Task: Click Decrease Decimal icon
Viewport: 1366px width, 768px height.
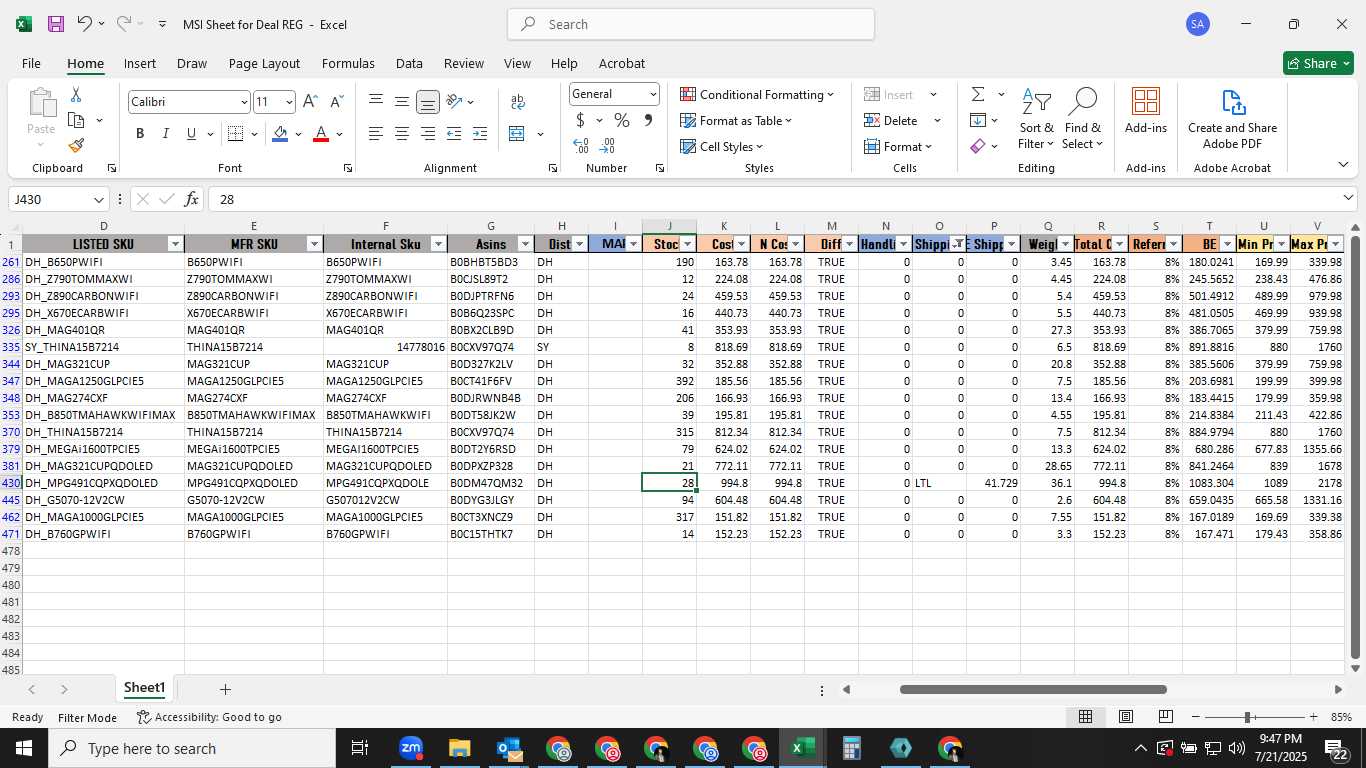Action: (x=608, y=146)
